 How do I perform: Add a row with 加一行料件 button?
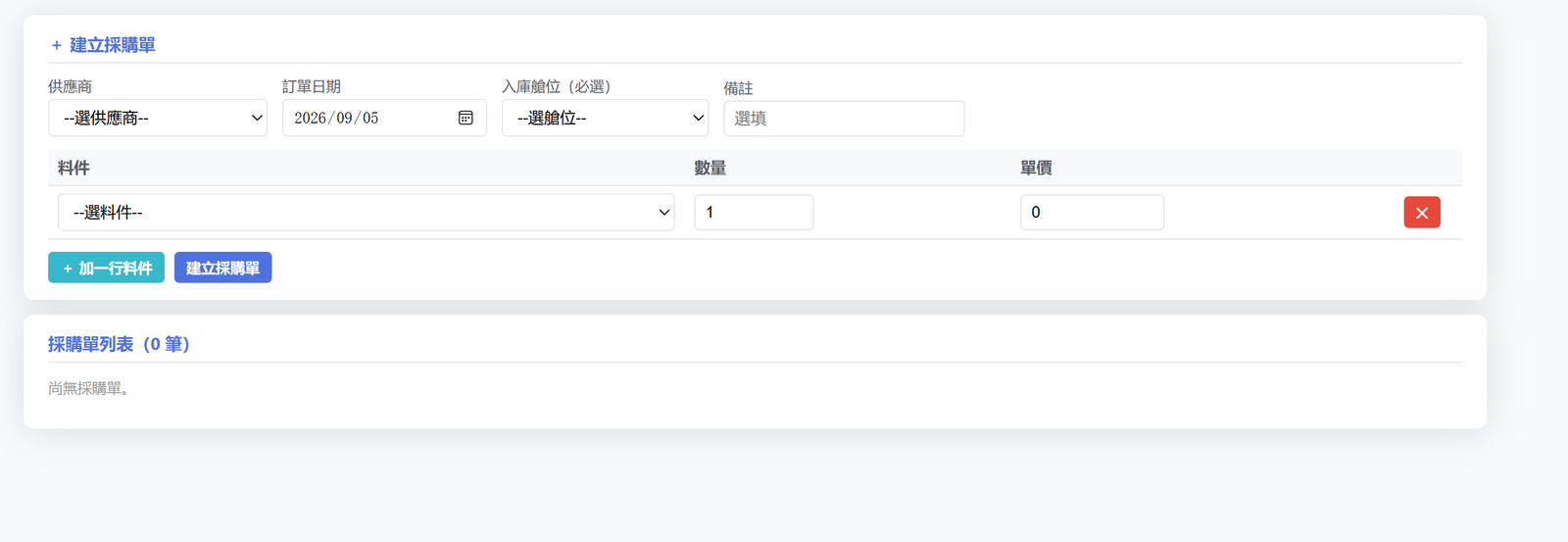click(106, 268)
